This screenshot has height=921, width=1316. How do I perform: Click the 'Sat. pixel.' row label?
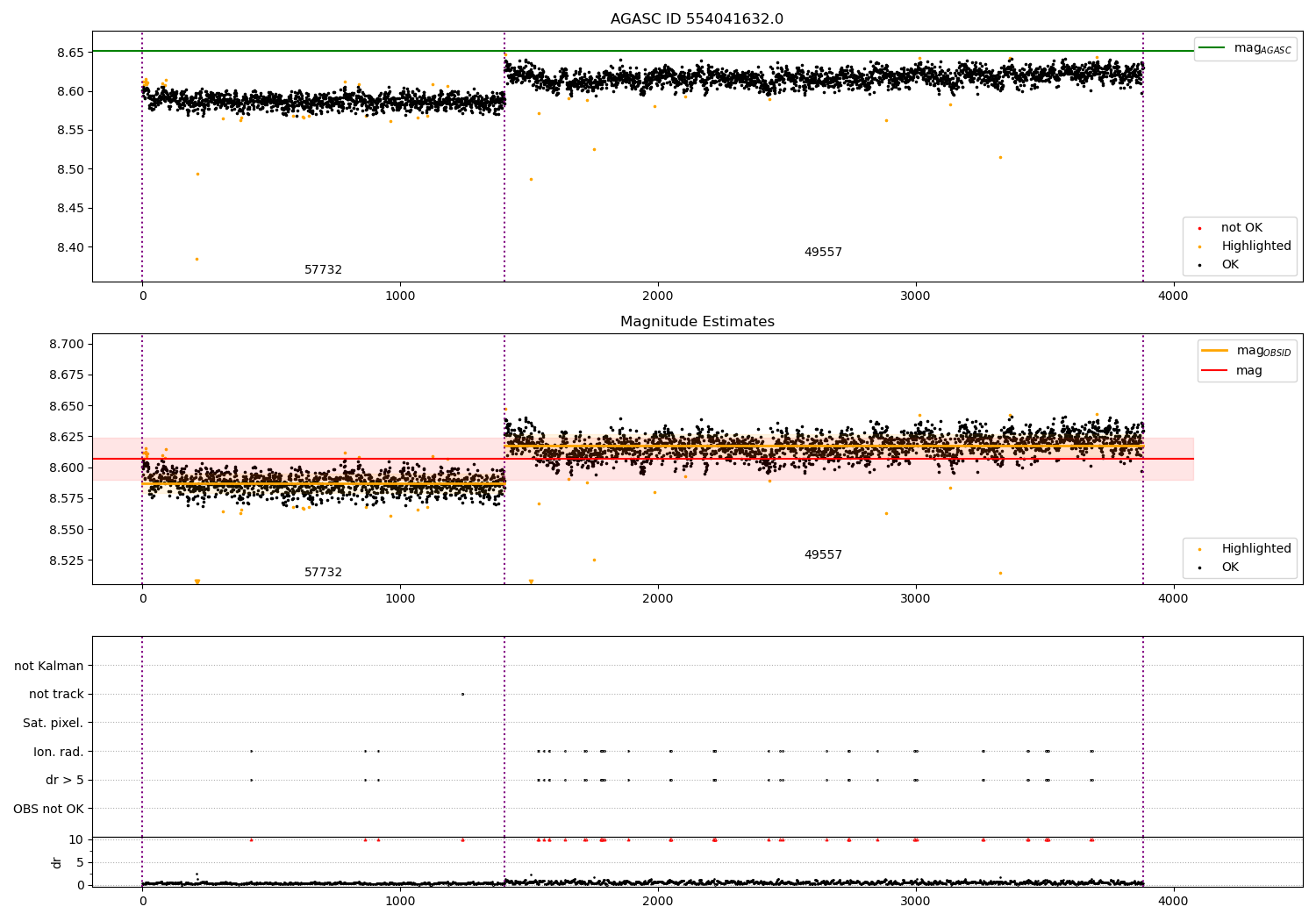click(x=53, y=724)
